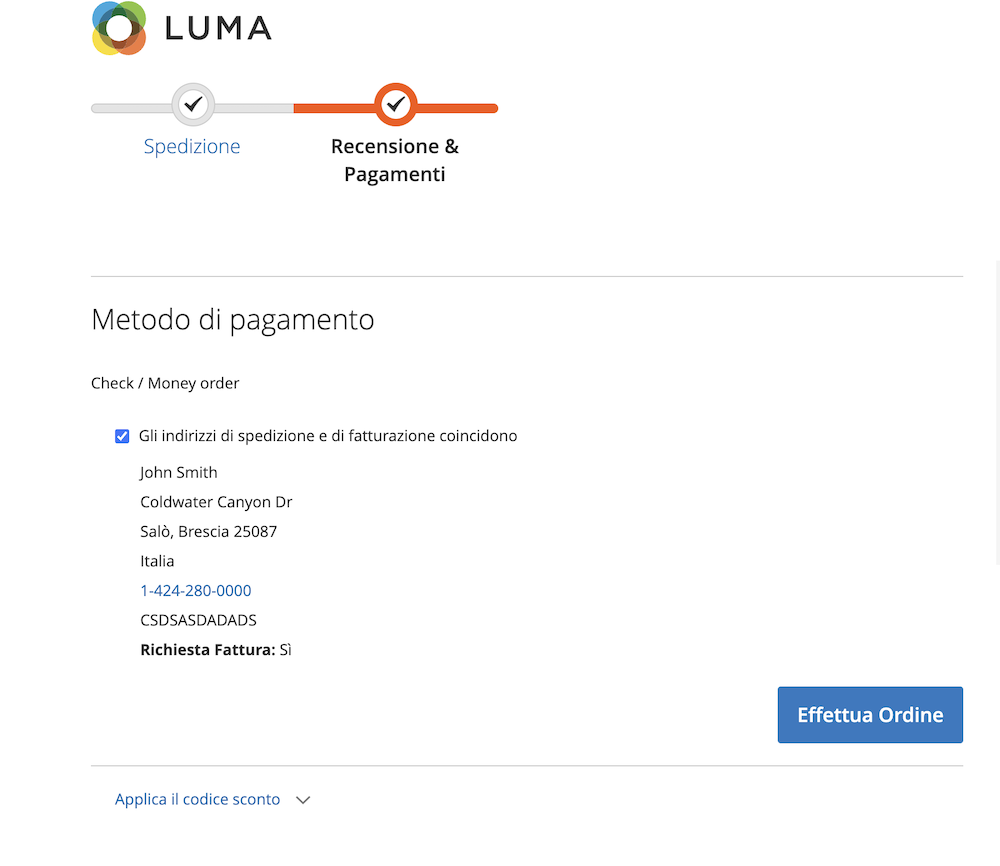The height and width of the screenshot is (866, 1000).
Task: Place order with Effettua Ordine button
Action: [870, 715]
